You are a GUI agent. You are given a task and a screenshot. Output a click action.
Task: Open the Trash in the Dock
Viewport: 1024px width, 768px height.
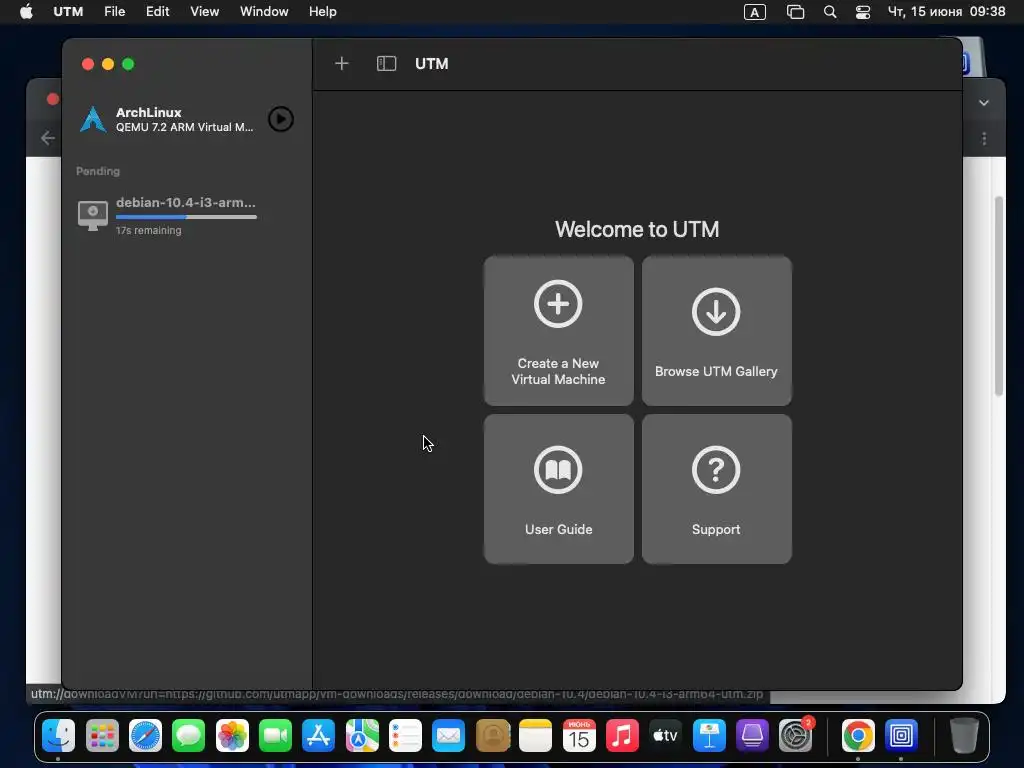click(963, 736)
